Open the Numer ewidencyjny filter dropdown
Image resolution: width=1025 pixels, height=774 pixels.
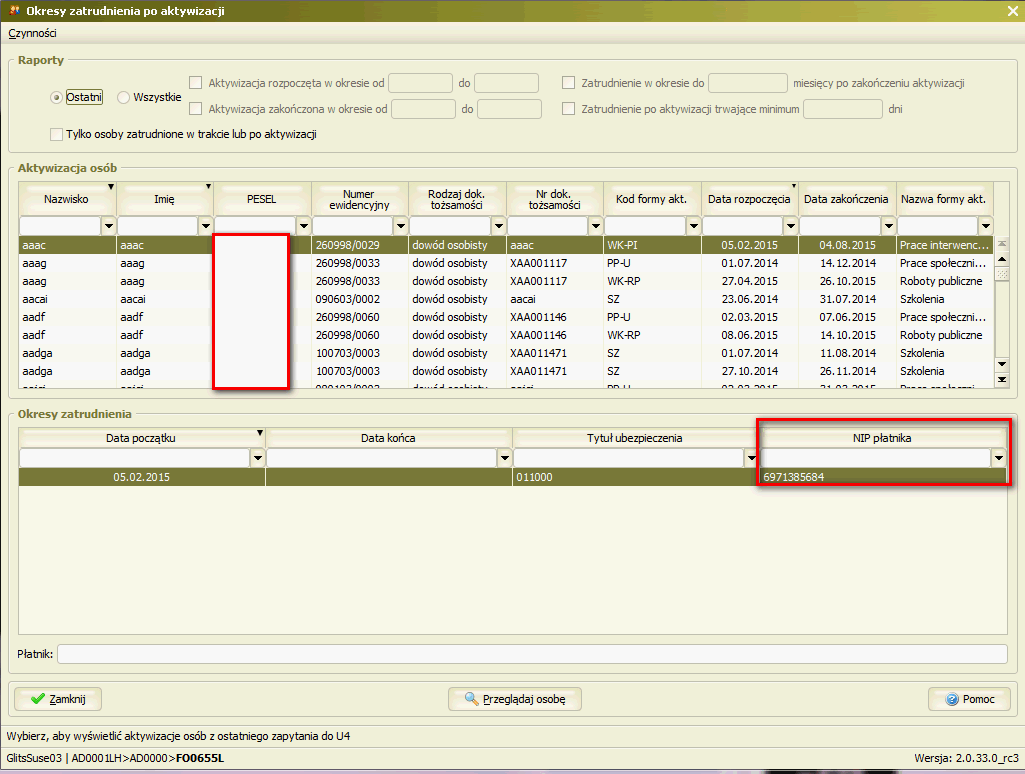point(401,226)
